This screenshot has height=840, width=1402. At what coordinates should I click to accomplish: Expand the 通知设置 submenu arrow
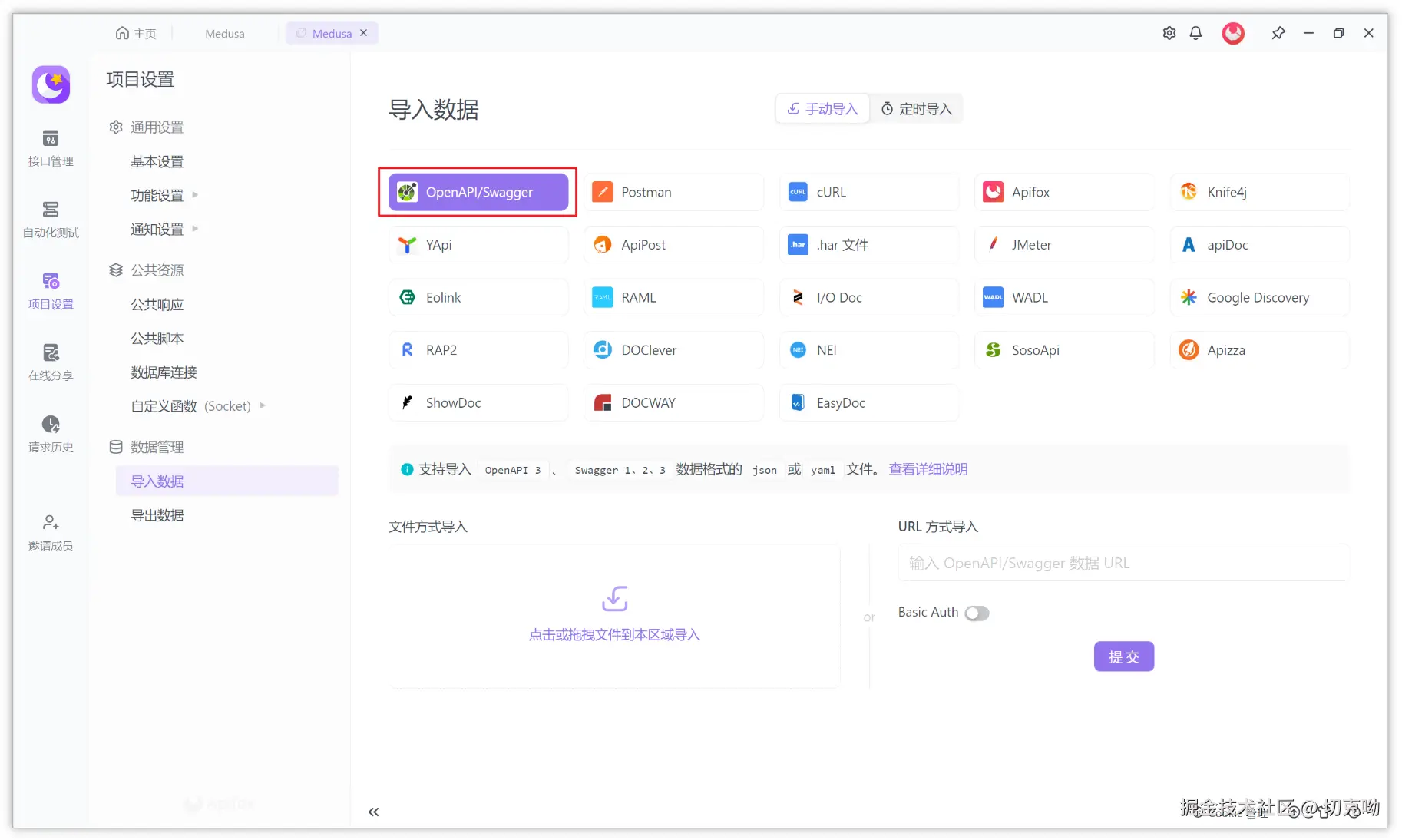(x=195, y=229)
